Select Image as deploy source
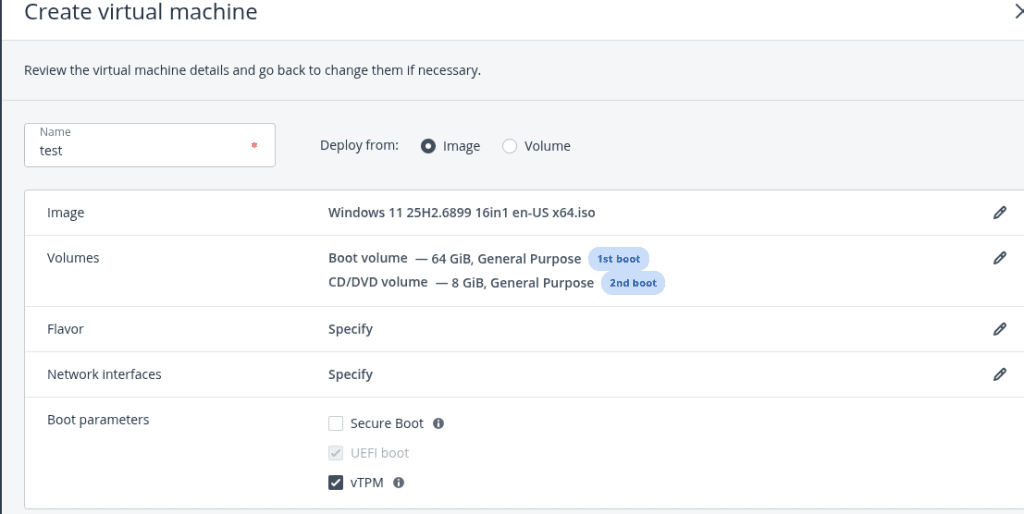 tap(428, 146)
